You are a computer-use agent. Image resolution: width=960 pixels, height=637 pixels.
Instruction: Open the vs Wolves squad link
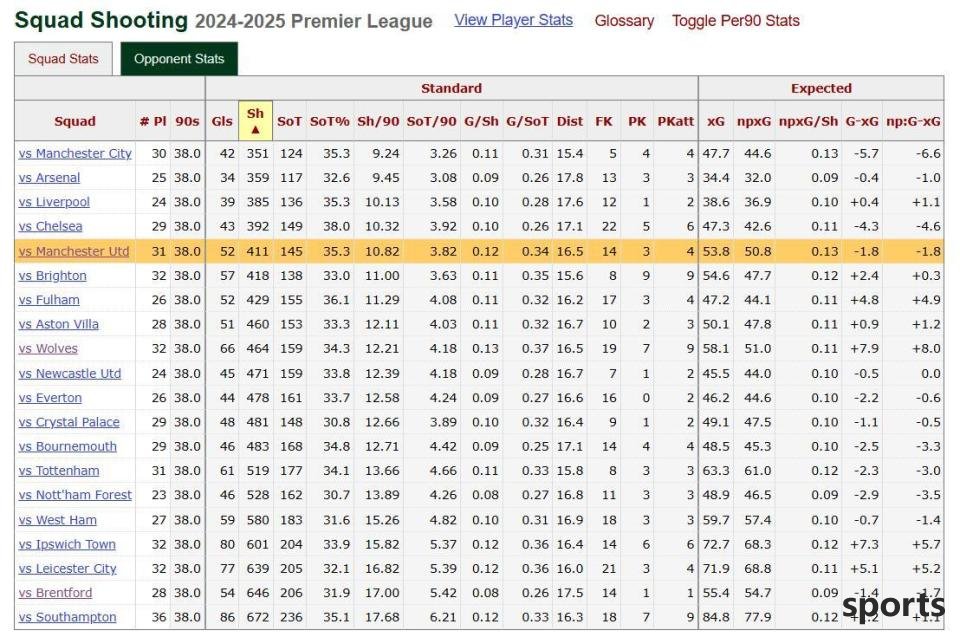point(48,349)
